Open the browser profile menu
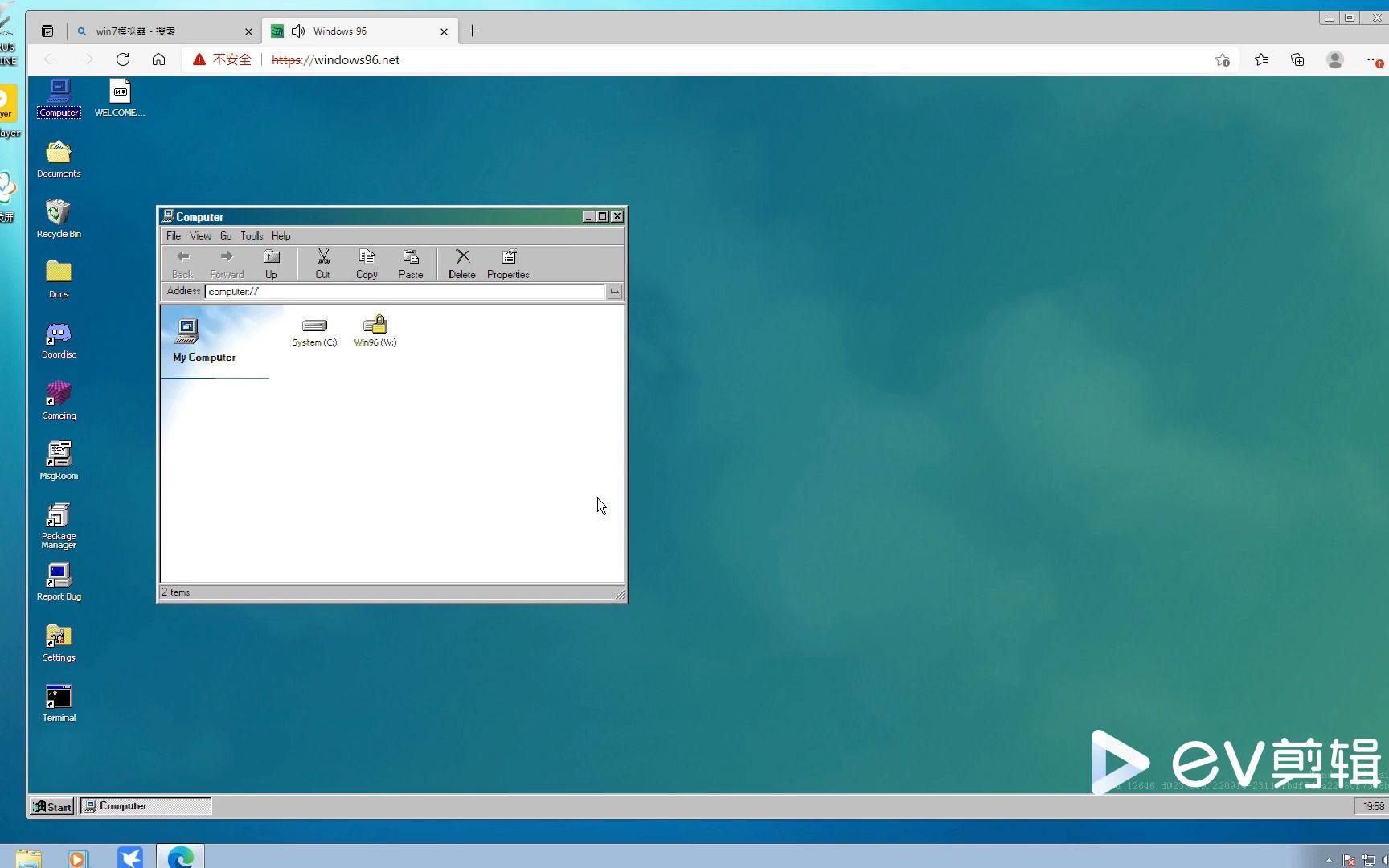This screenshot has width=1389, height=868. [1335, 59]
